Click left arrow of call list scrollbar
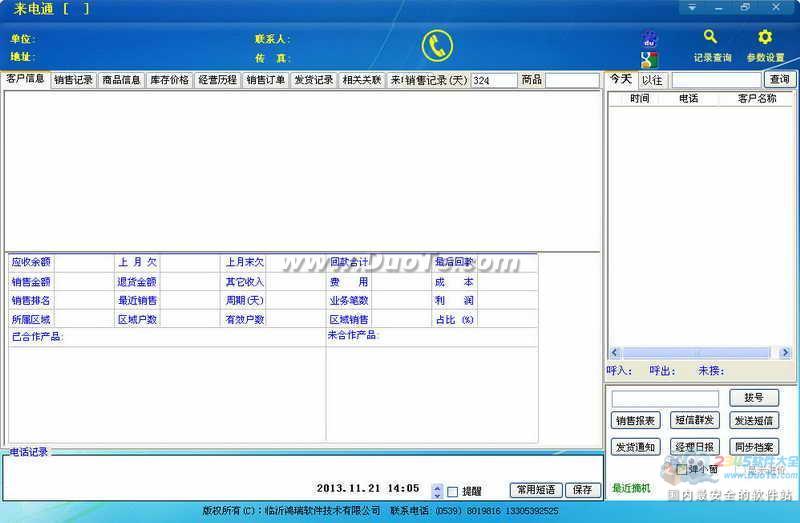 tap(615, 353)
